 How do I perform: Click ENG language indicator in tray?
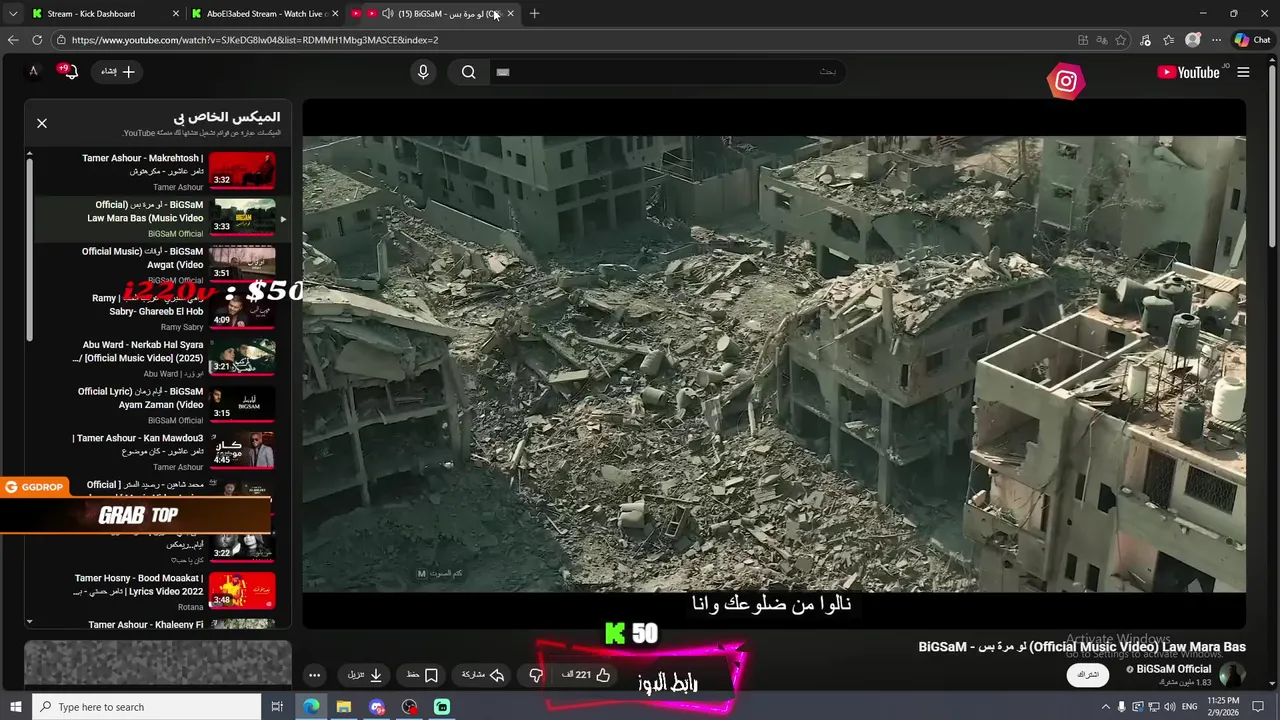(x=1189, y=707)
